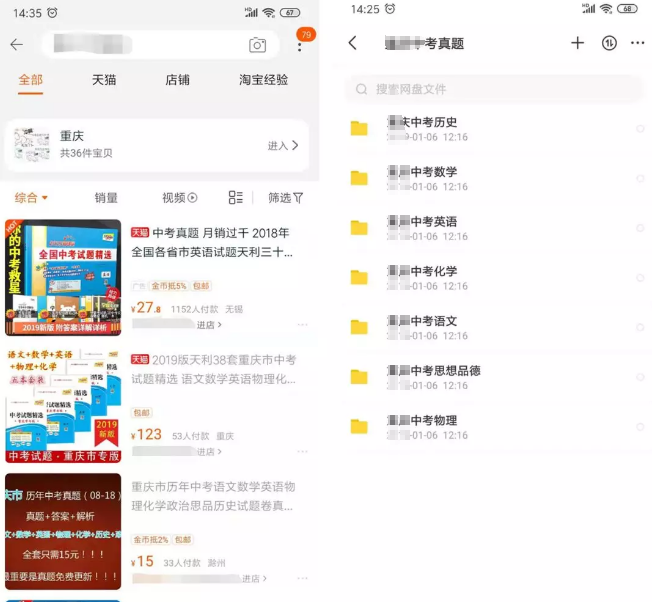Open the 重庆市专版 five-book product image
652x602 pixels.
tap(63, 405)
